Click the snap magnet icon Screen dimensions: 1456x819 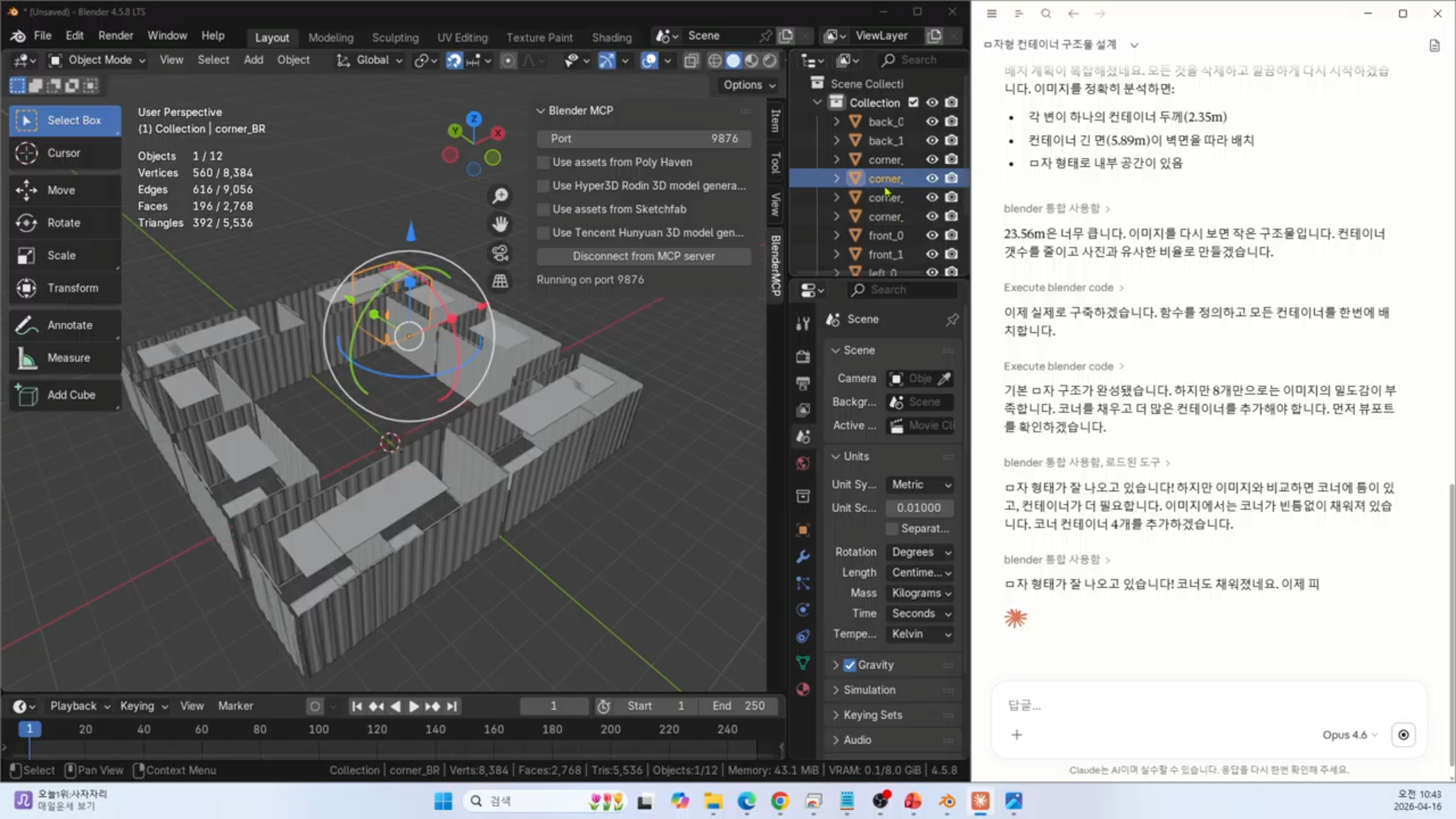(454, 61)
